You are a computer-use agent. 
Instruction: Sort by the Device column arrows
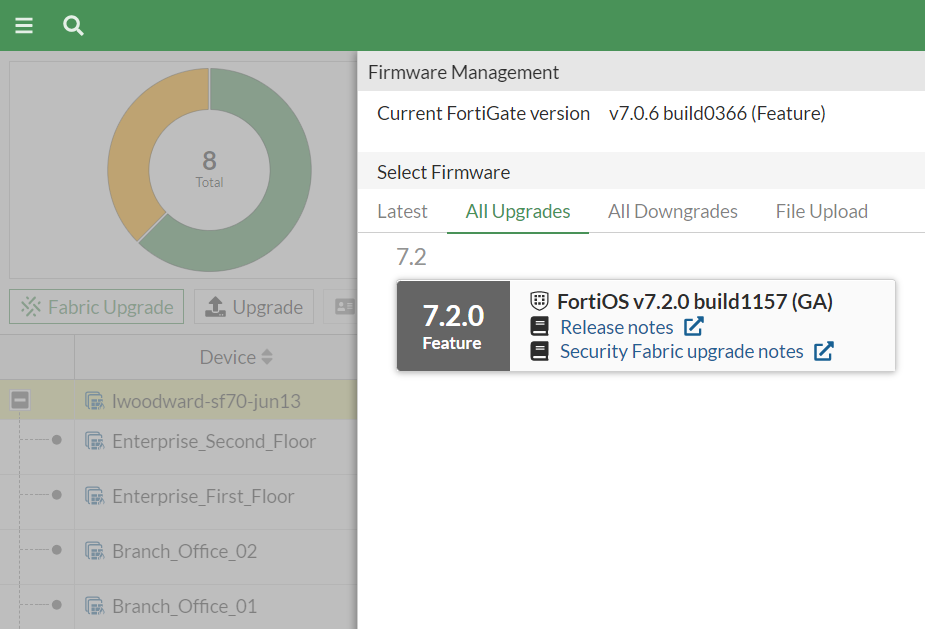click(267, 357)
